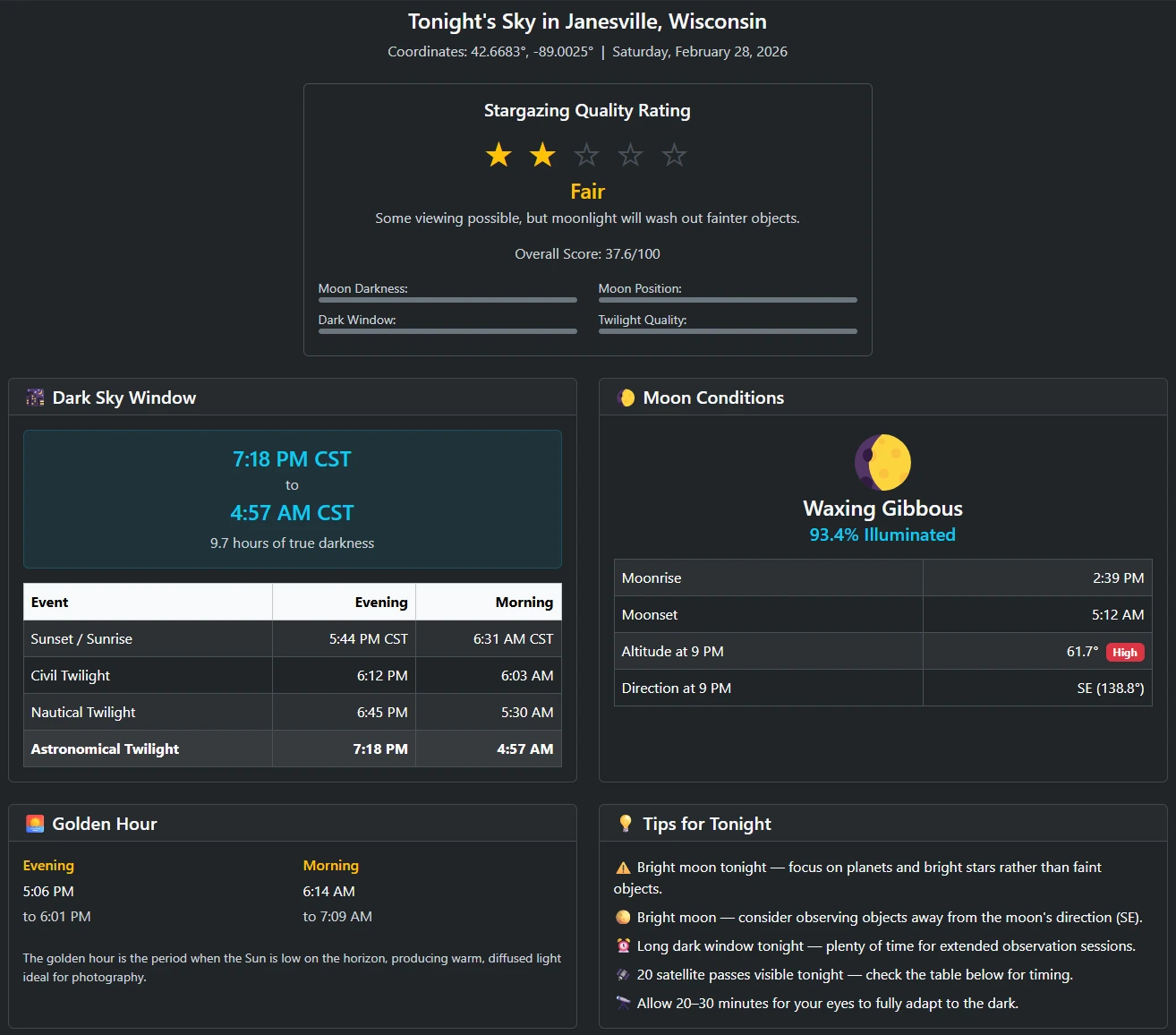Click the fifth empty rating star
The image size is (1176, 1035).
tap(674, 156)
